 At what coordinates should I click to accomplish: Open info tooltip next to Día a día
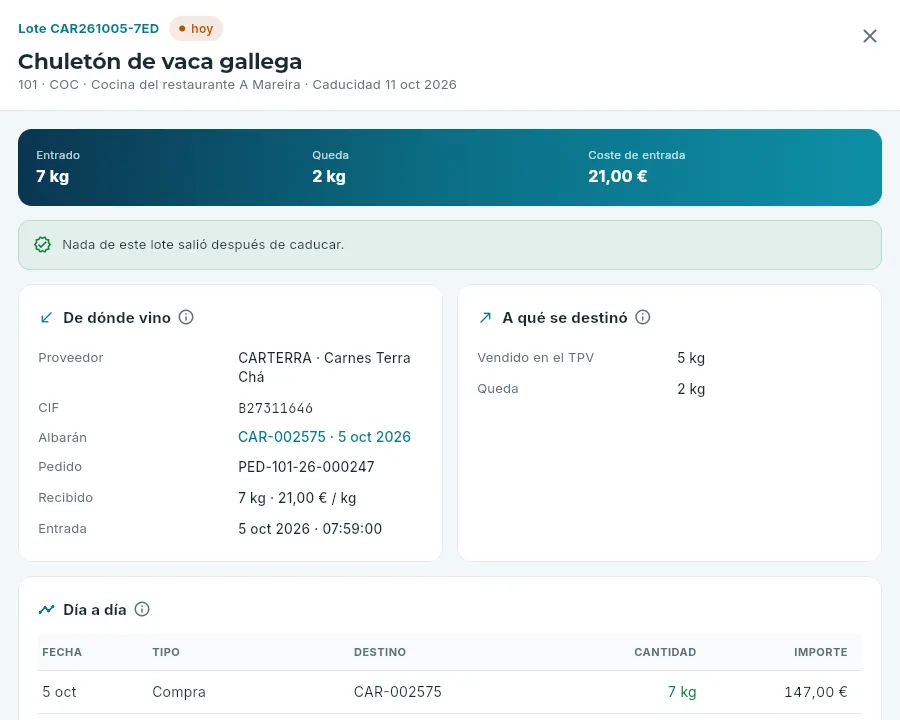[x=142, y=609]
